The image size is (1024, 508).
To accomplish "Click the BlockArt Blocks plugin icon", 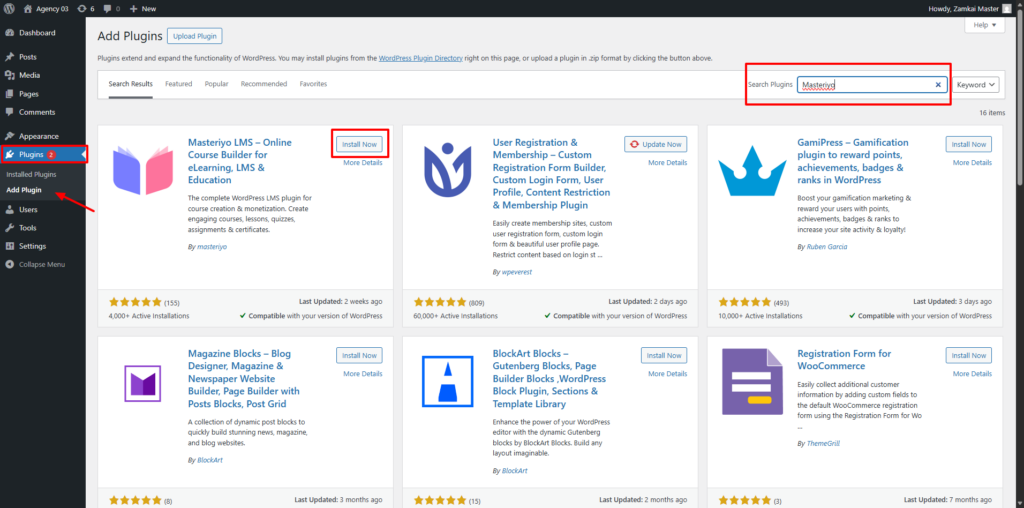I will tap(442, 385).
